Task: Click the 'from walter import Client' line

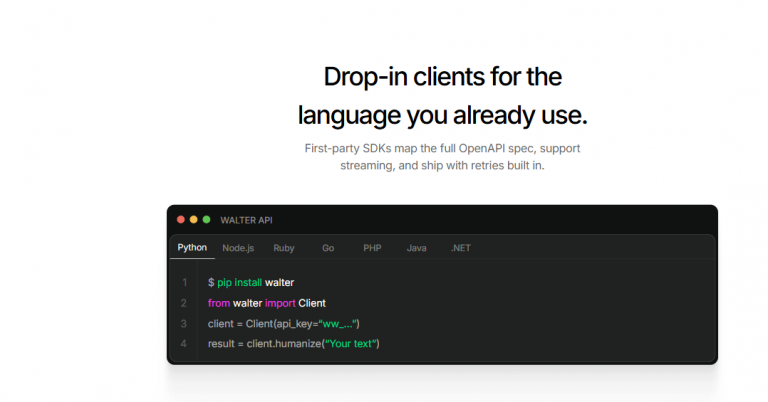Action: 266,303
